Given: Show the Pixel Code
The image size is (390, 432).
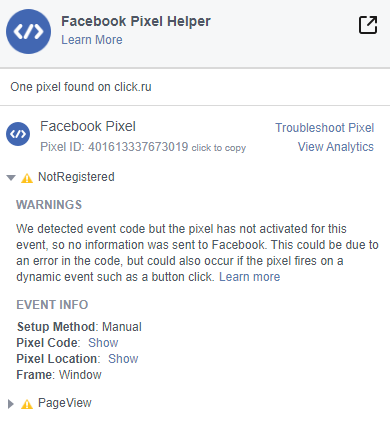Looking at the screenshot, I should [103, 343].
